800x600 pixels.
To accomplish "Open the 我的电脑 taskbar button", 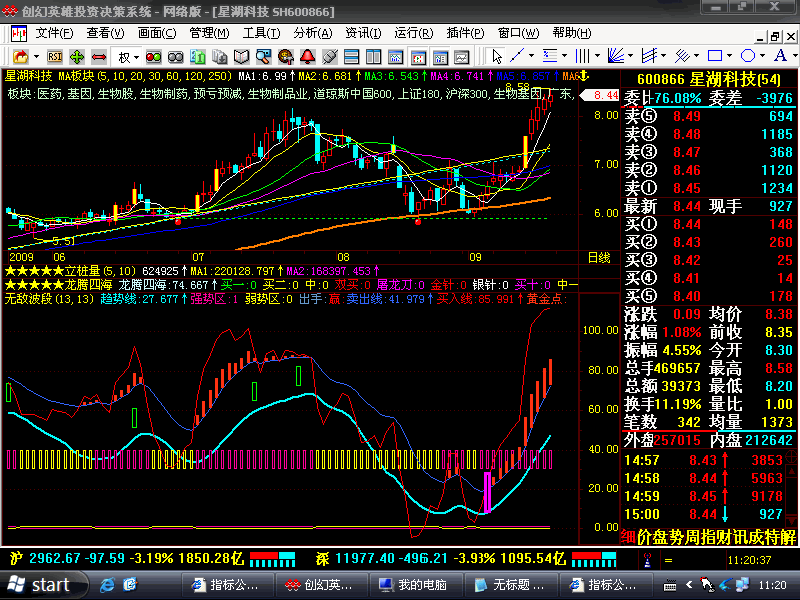I will [x=415, y=585].
